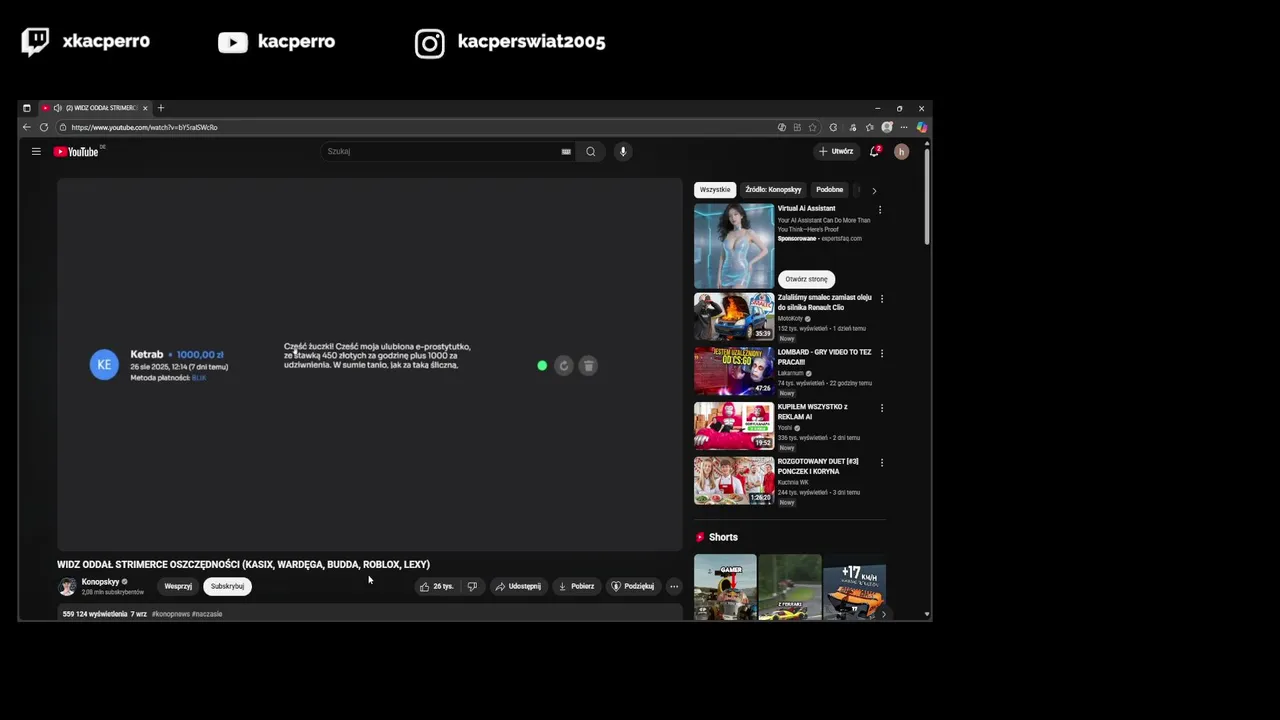The image size is (1280, 720).
Task: Open Konopskyy channel avatar
Action: coord(67,587)
